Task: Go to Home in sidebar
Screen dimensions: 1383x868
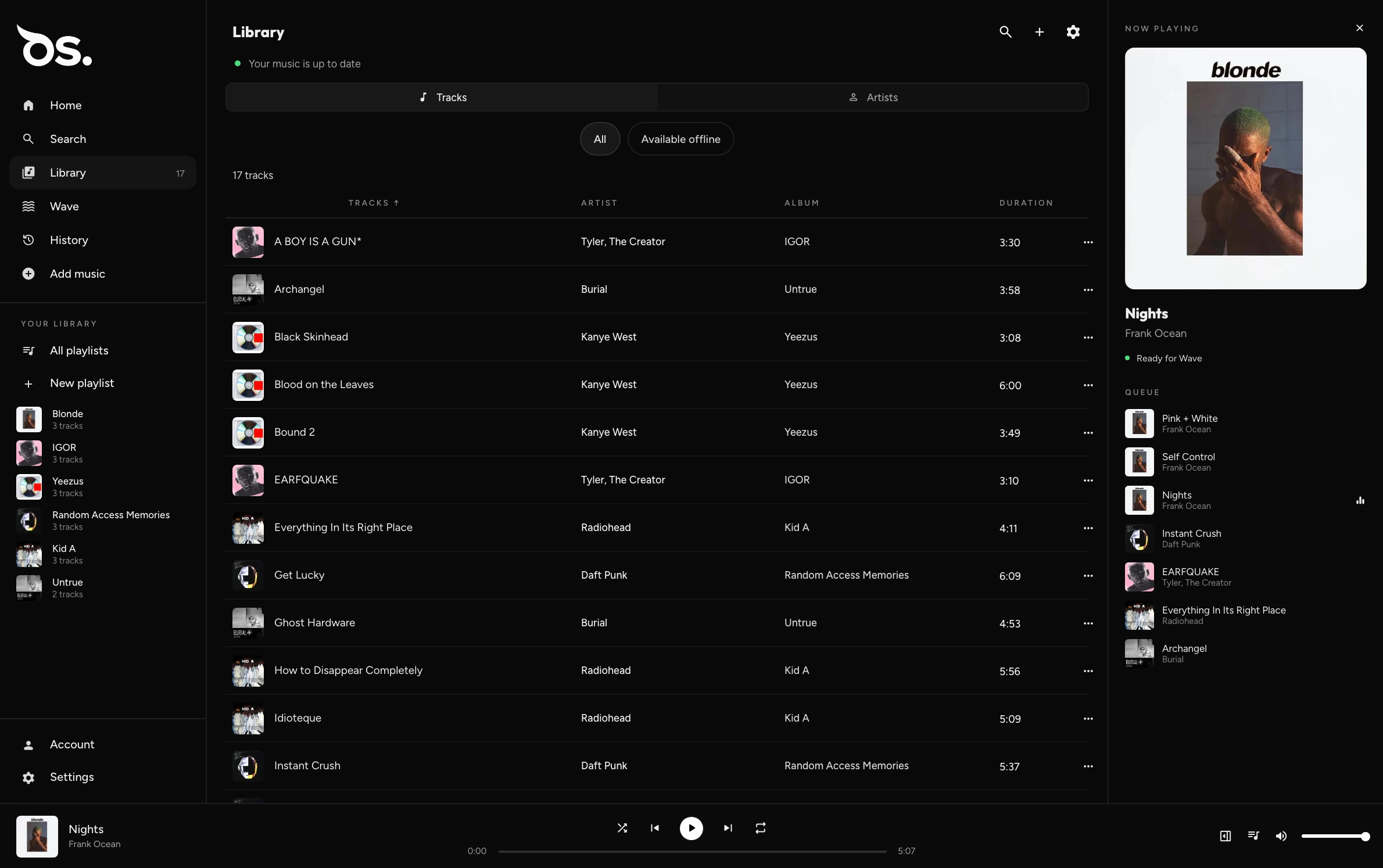Action: (x=103, y=105)
